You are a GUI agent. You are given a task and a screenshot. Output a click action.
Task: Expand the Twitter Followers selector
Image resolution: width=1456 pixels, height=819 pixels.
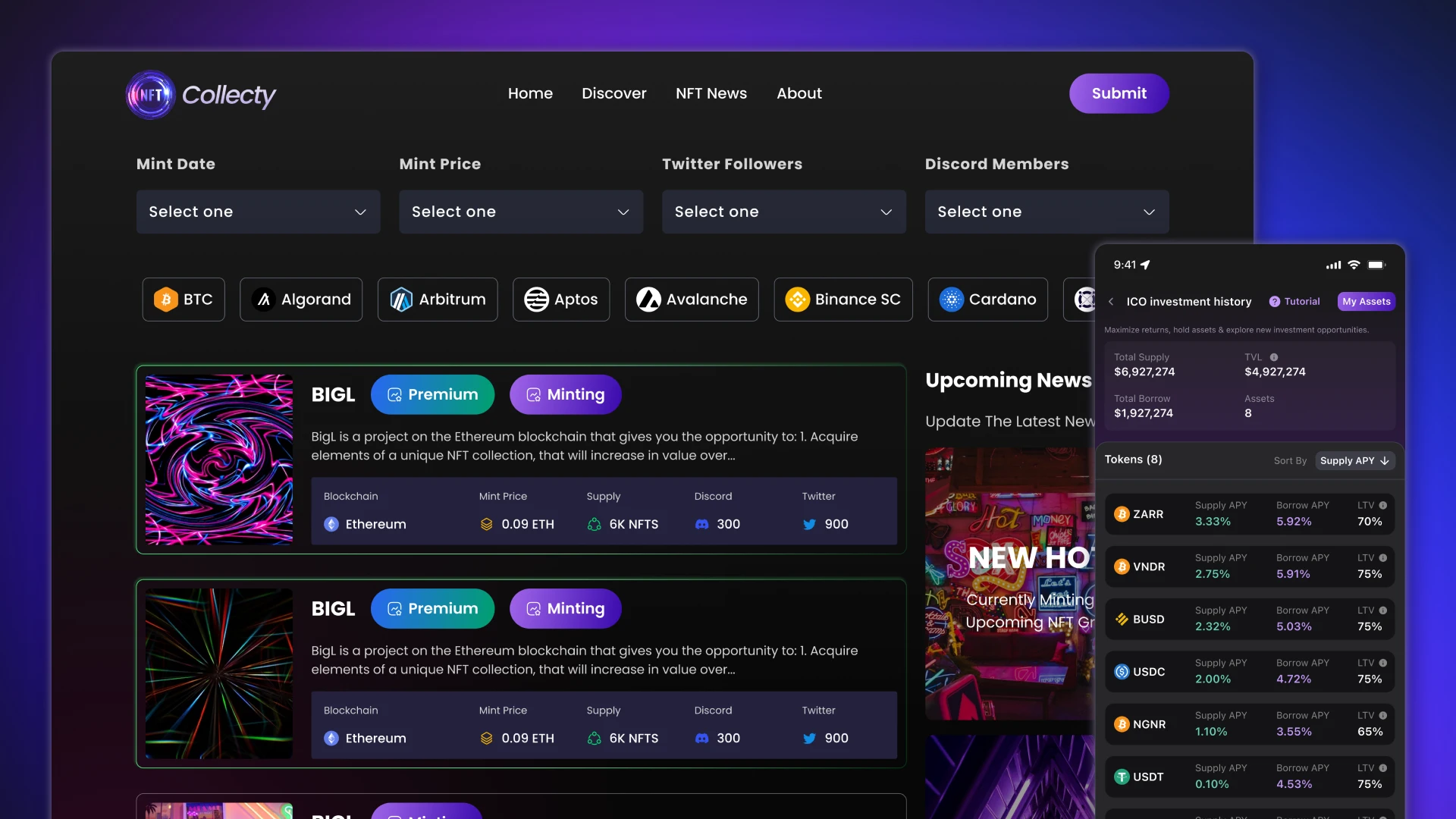783,212
